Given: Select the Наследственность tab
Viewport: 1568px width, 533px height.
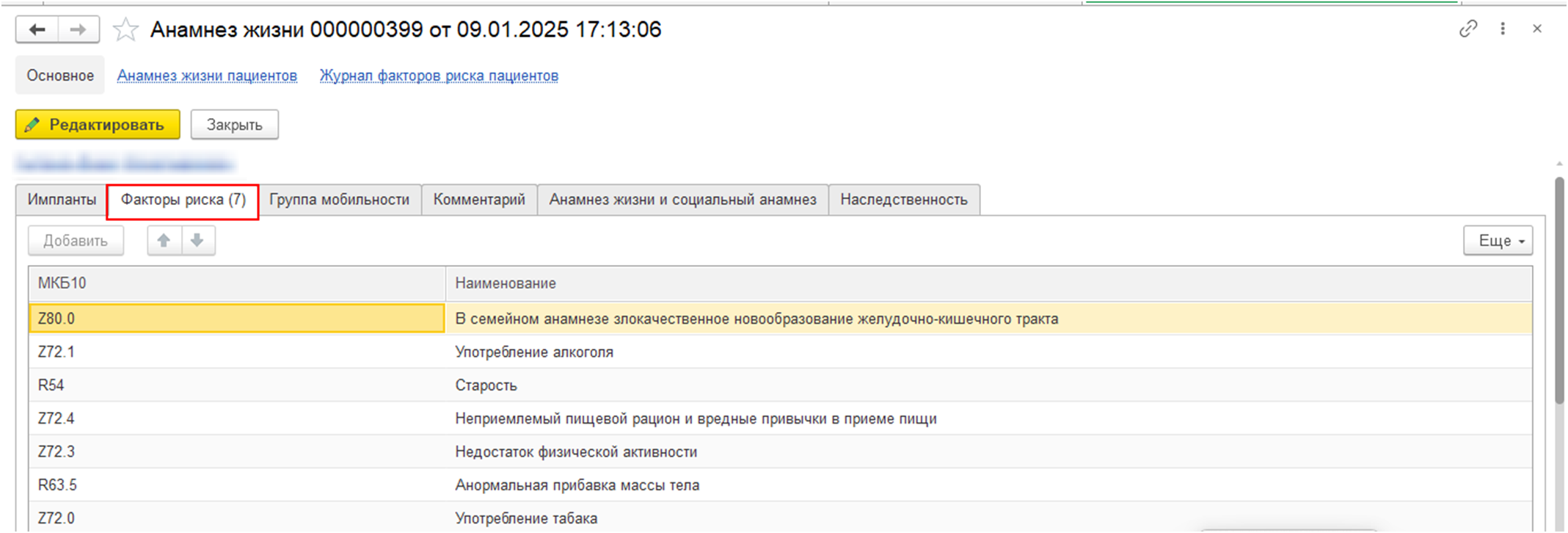Looking at the screenshot, I should pos(903,200).
